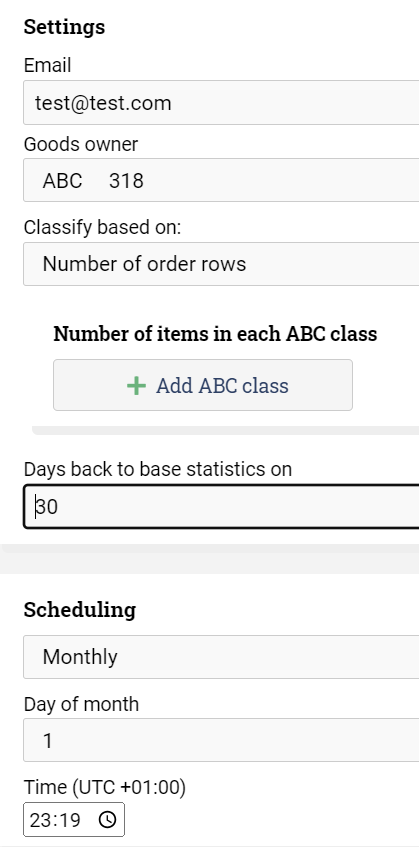The width and height of the screenshot is (419, 847).
Task: Focus the Email field with test@test.com
Action: [221, 103]
